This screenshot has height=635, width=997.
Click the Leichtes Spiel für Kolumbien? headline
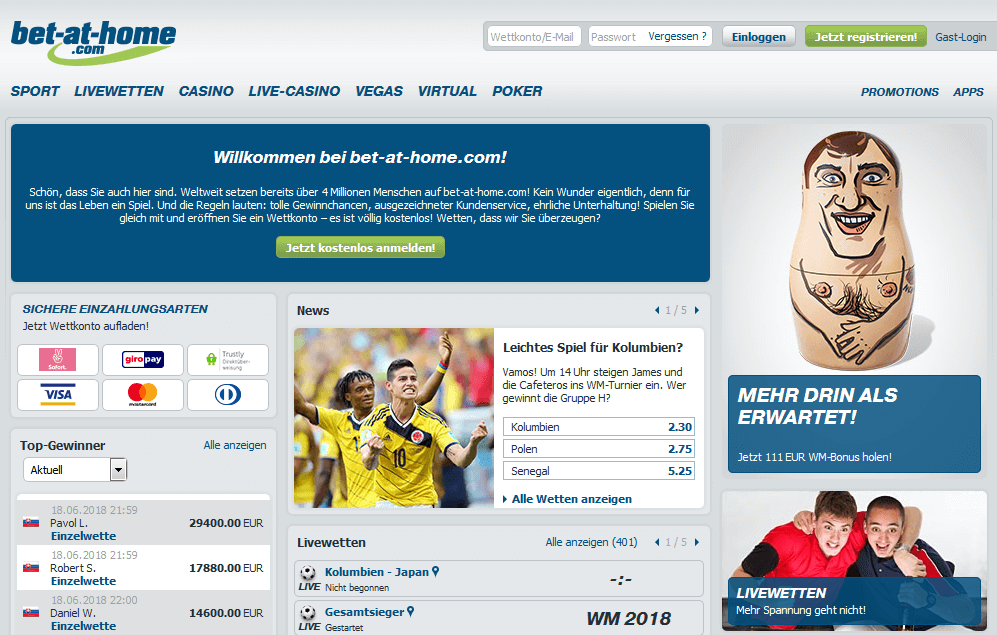click(x=593, y=348)
